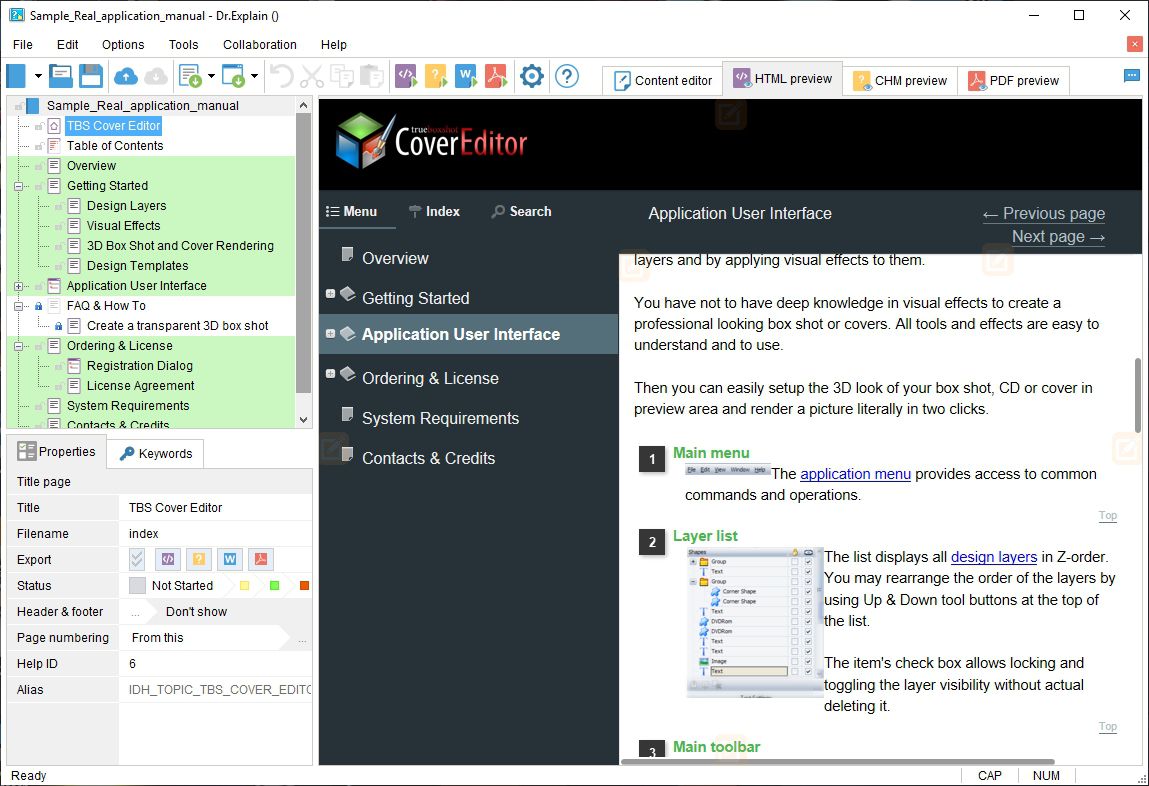
Task: Open the Help menu
Action: point(333,45)
